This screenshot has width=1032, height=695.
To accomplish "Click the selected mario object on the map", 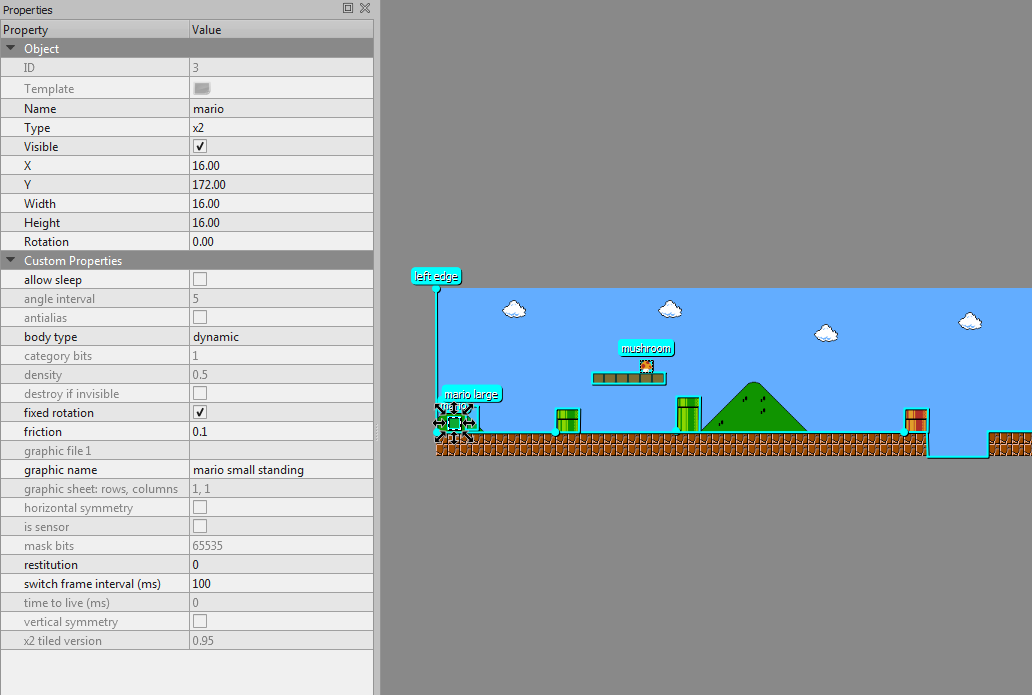I will [454, 423].
